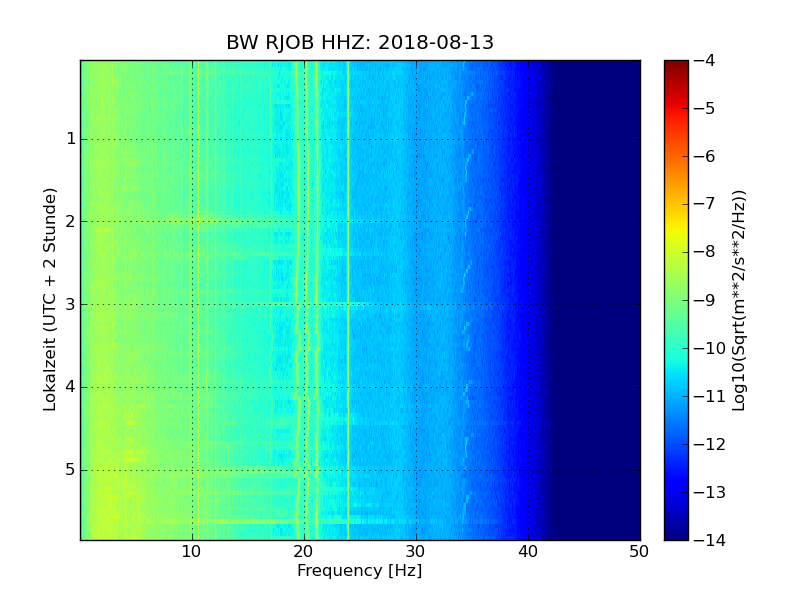Viewport: 800px width, 600px height.
Task: Click the yellow band of the colorbar
Action: pyautogui.click(x=676, y=230)
